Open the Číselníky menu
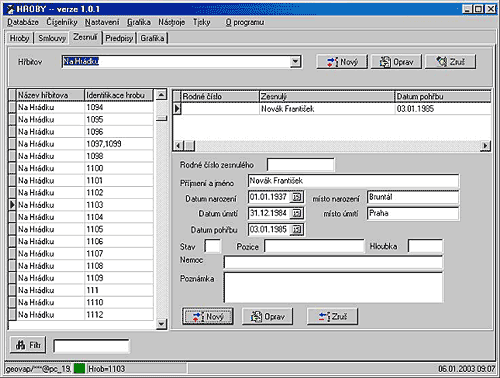The image size is (500, 378). tap(62, 22)
